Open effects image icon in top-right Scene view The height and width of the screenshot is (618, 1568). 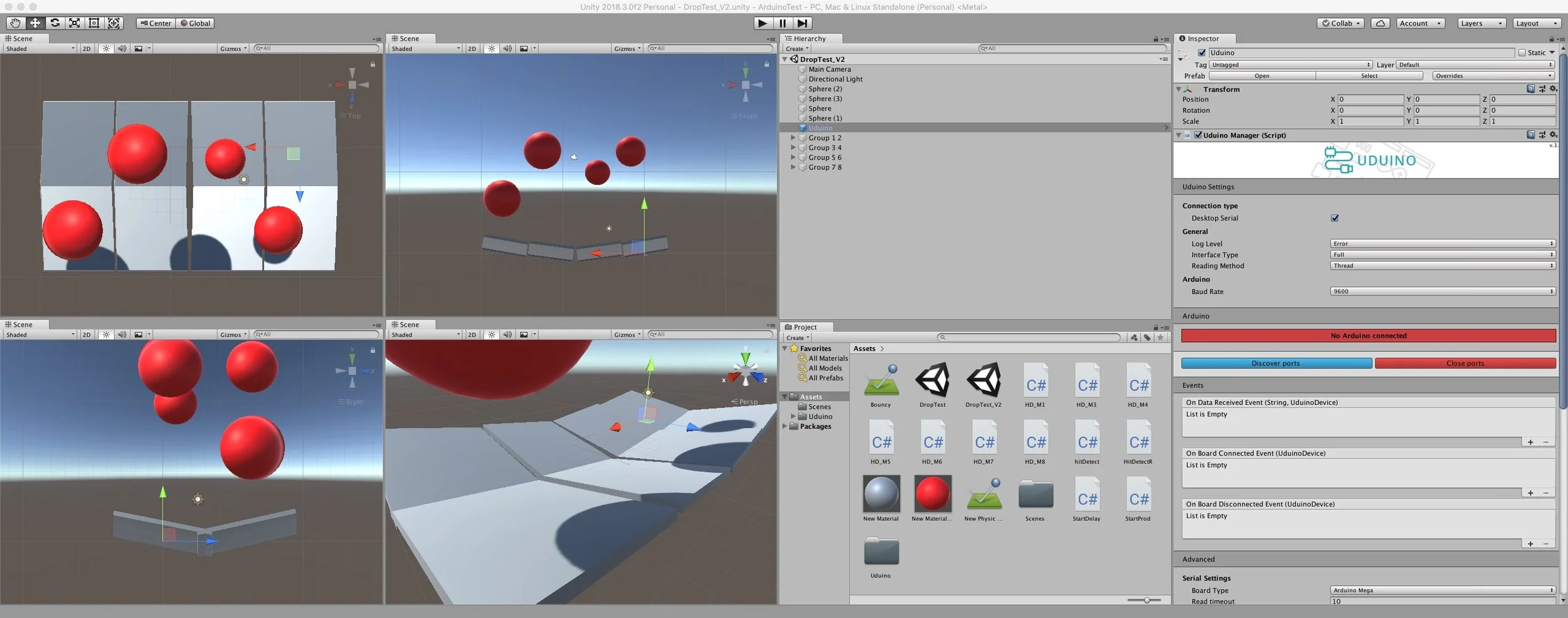coord(524,48)
